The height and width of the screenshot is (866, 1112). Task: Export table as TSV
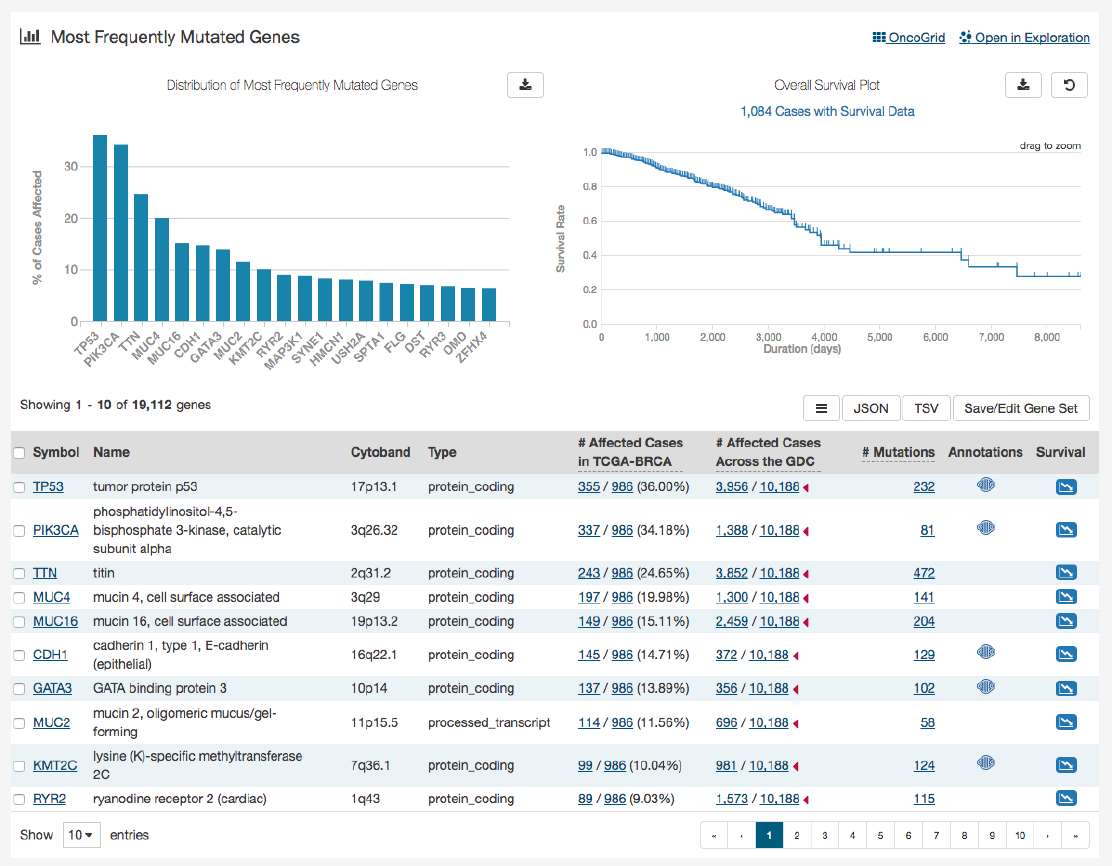click(x=926, y=408)
